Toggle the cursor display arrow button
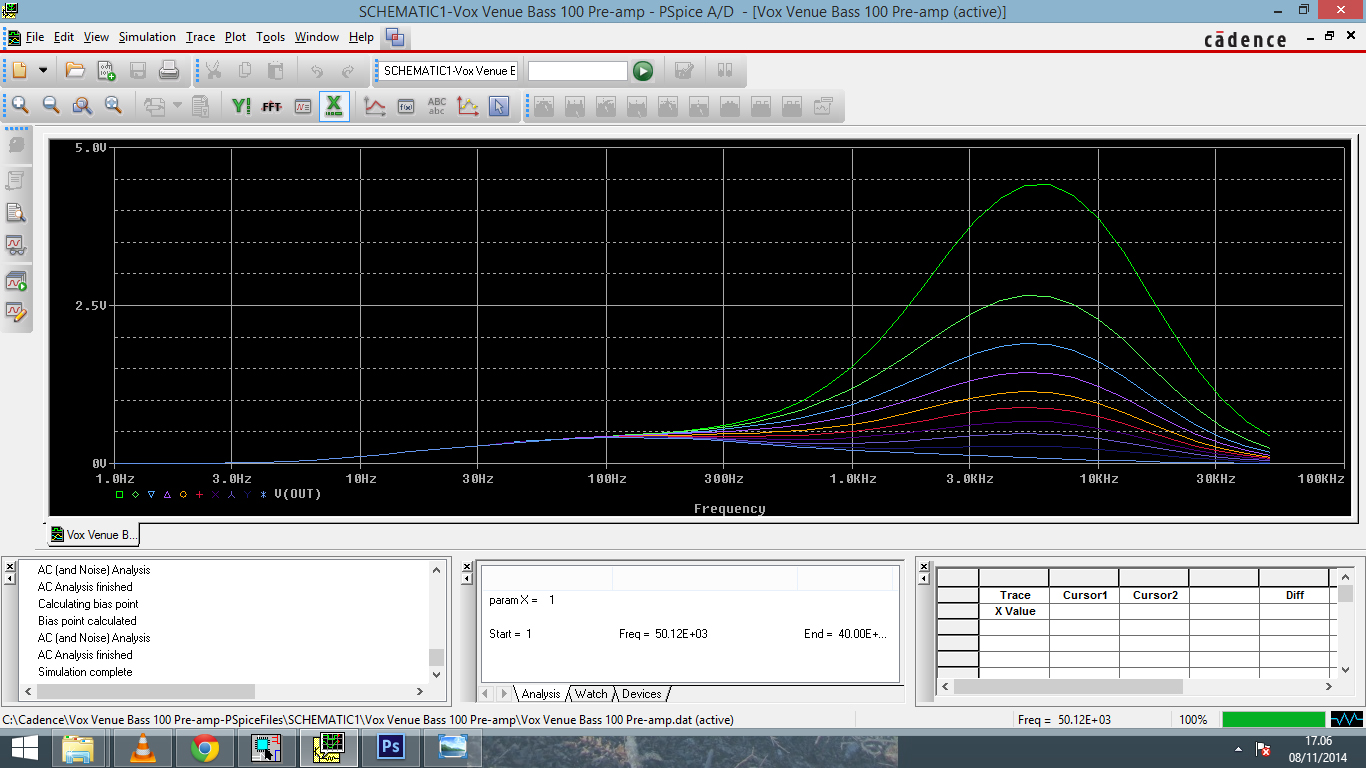The width and height of the screenshot is (1366, 768). click(x=499, y=106)
